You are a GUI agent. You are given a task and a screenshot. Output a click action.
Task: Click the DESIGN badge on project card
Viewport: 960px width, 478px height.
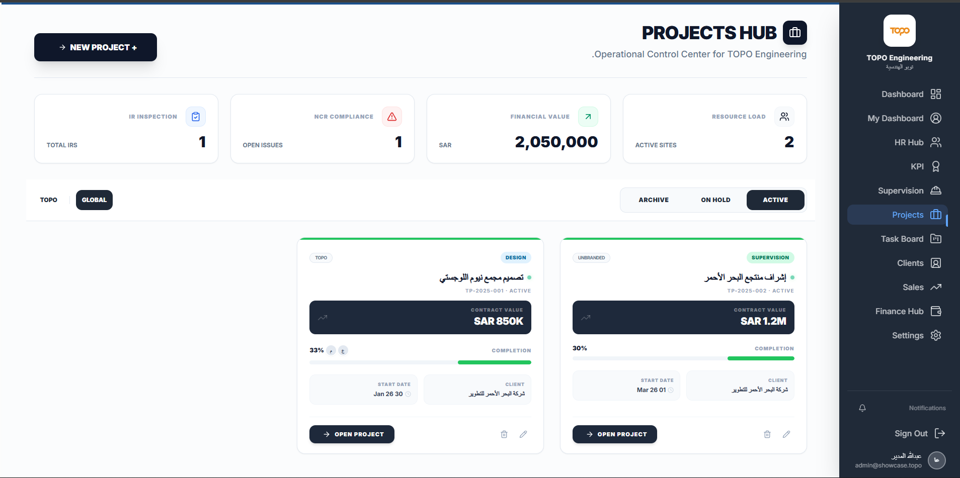(x=516, y=258)
